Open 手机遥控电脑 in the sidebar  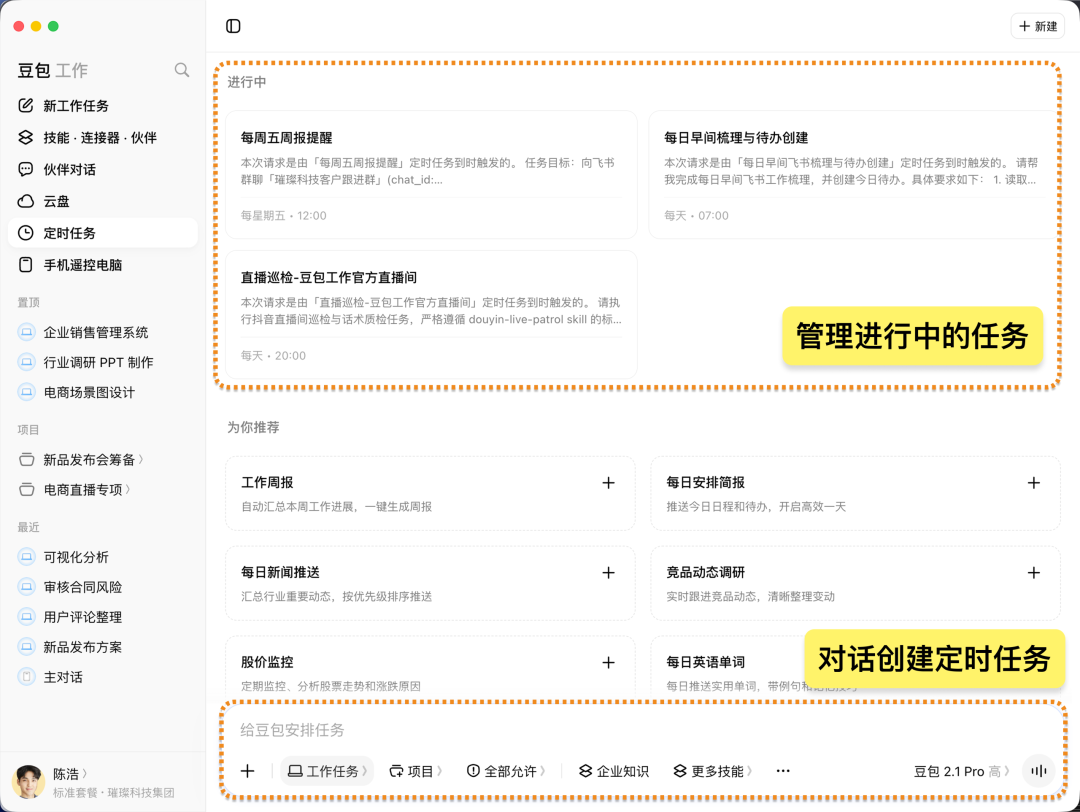[x=103, y=264]
